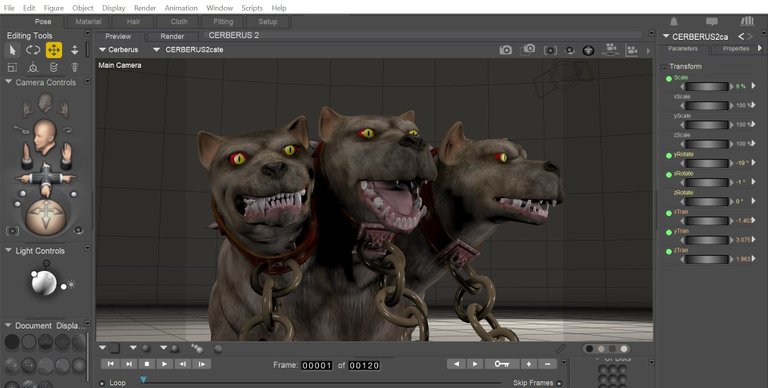The height and width of the screenshot is (388, 768).
Task: Toggle the green animation dot beside xTran
Action: coord(669,213)
